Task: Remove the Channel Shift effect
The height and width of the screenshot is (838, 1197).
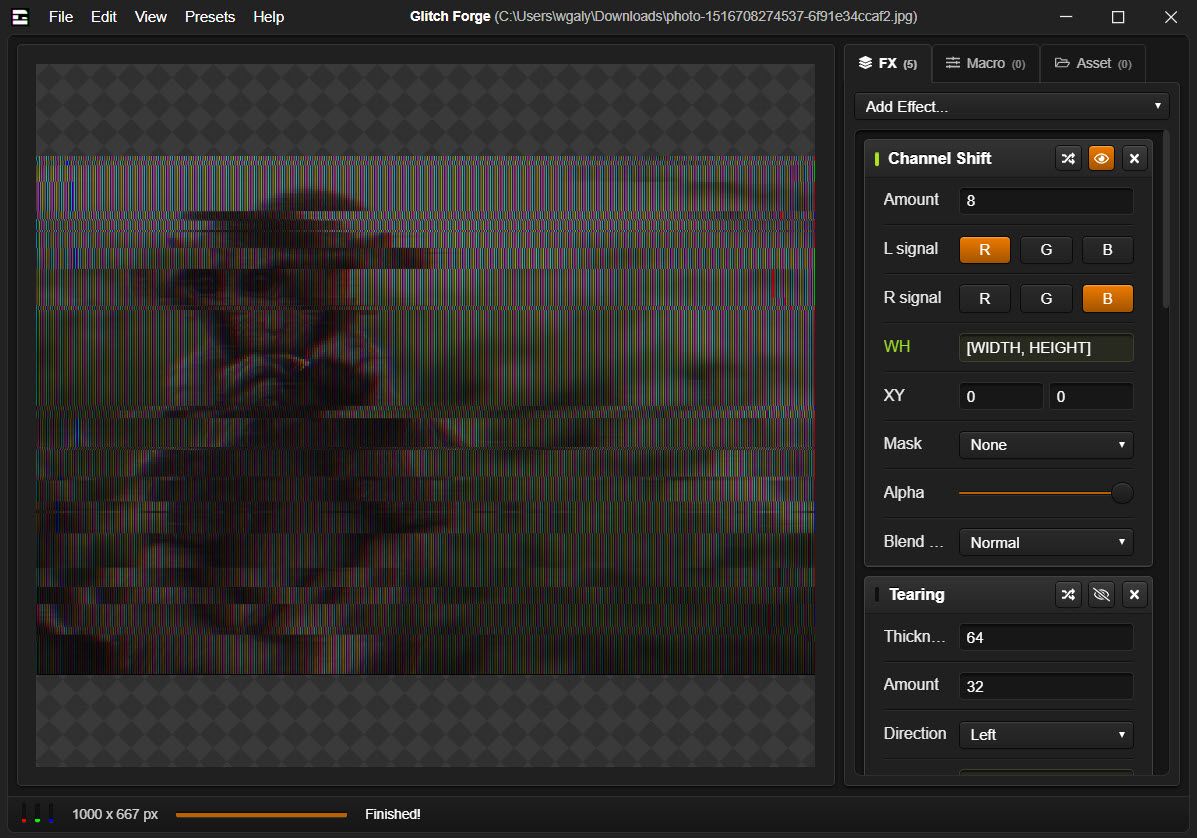Action: tap(1133, 158)
